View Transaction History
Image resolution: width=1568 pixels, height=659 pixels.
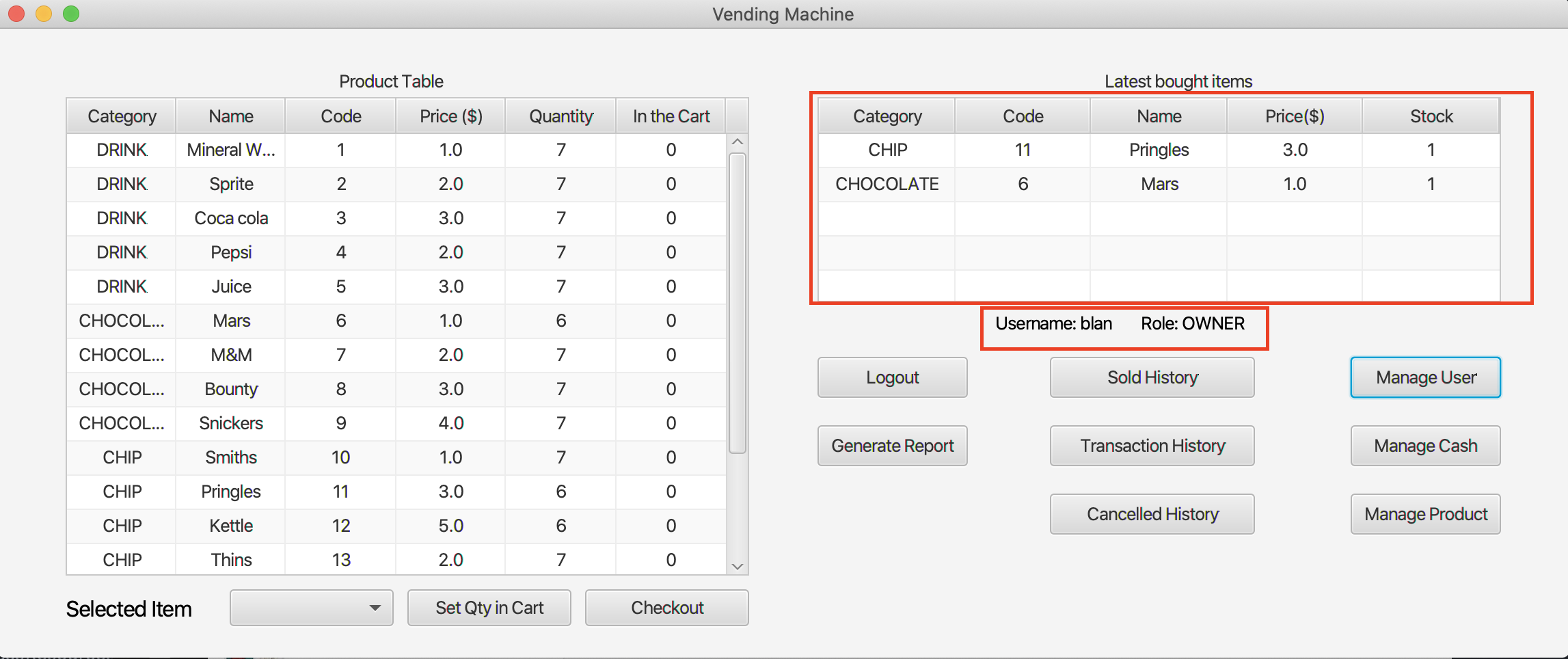(x=1152, y=446)
